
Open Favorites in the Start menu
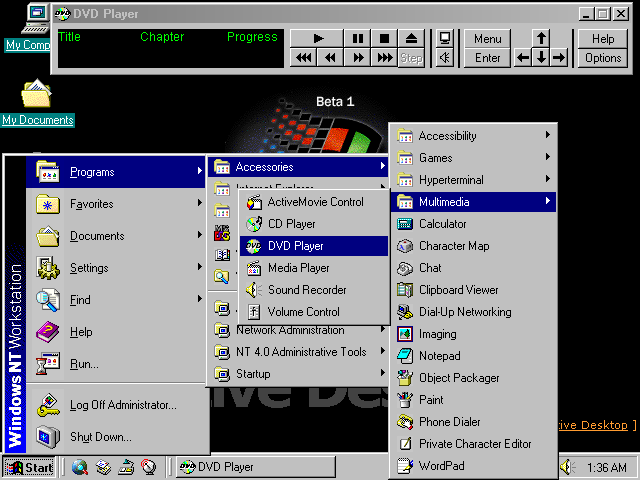116,204
